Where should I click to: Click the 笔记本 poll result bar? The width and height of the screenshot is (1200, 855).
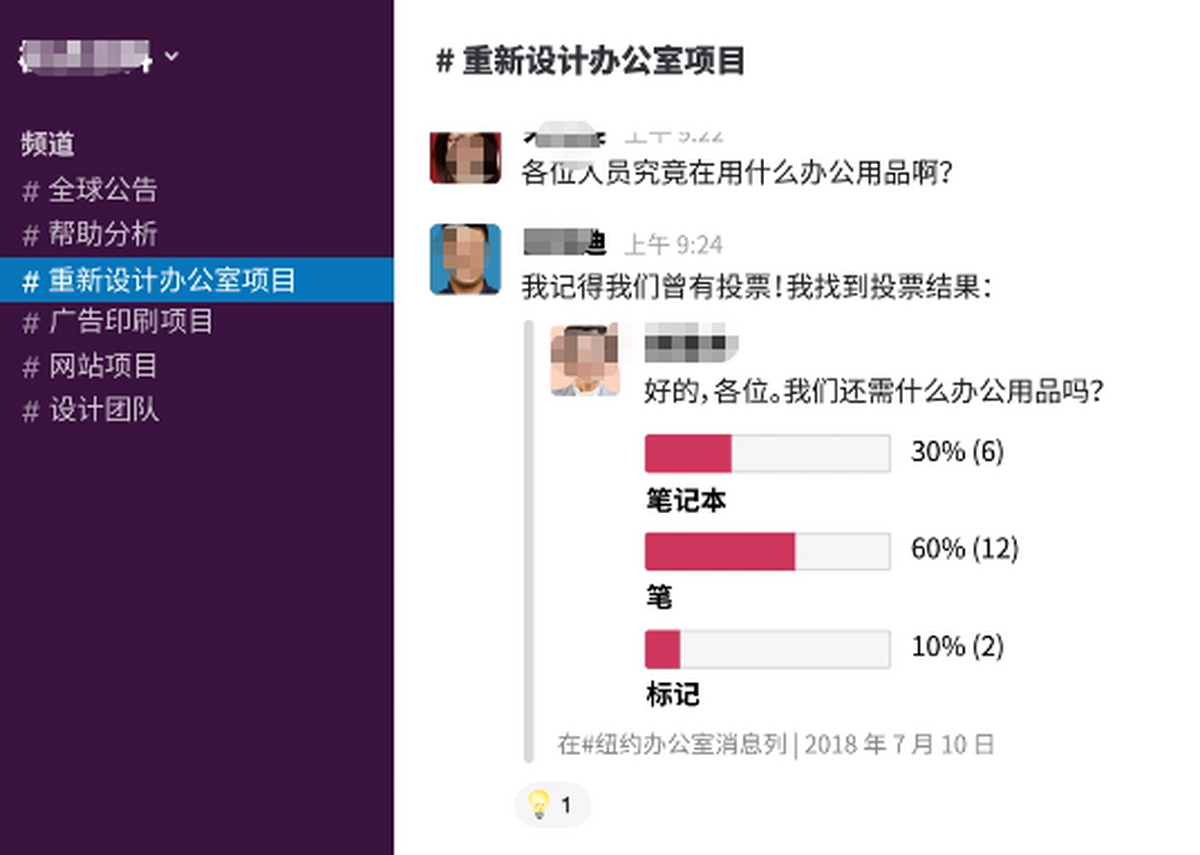[x=767, y=453]
